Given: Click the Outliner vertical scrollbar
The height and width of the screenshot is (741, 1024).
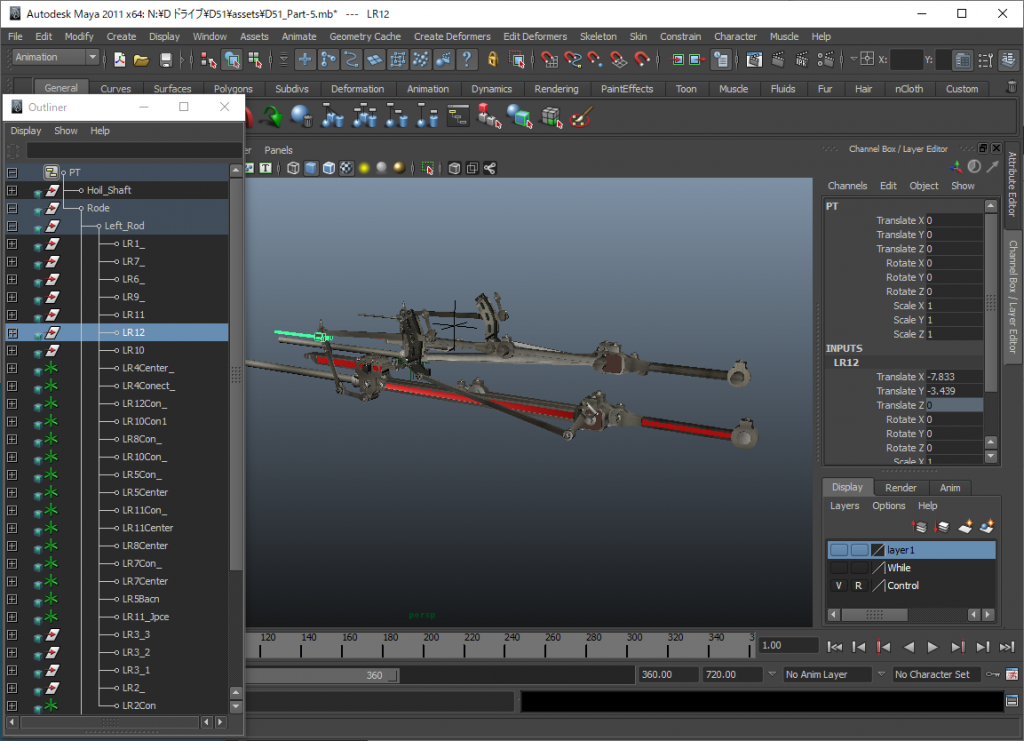Looking at the screenshot, I should (236, 373).
